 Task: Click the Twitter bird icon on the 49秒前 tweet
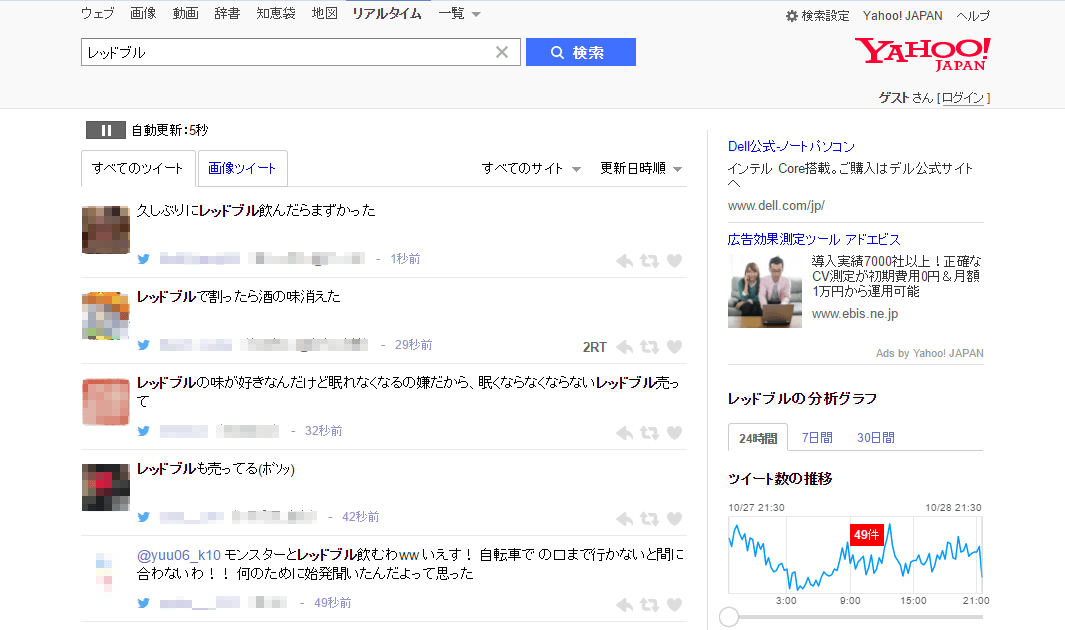(143, 603)
